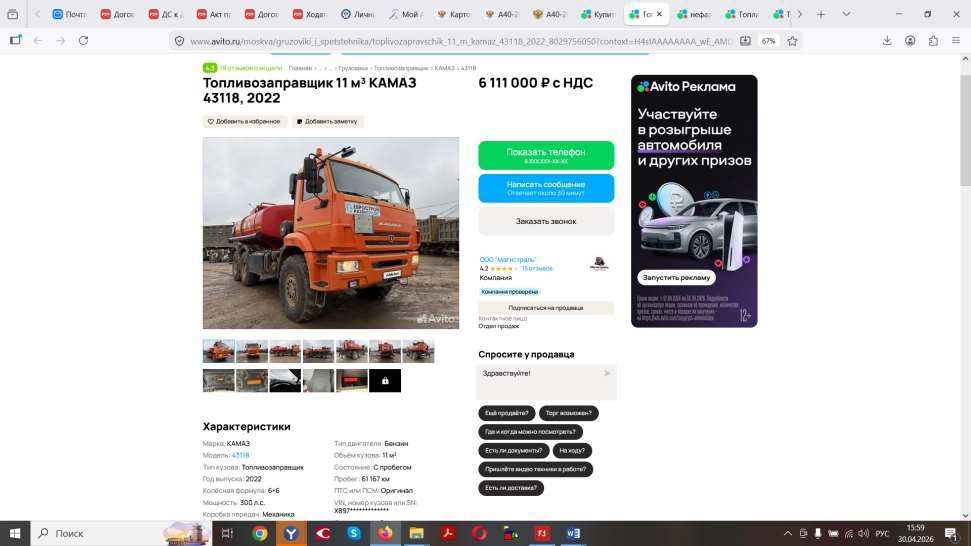This screenshot has height=546, width=971.
Task: Select Где и когда можно посмотреть? question
Action: (x=530, y=431)
